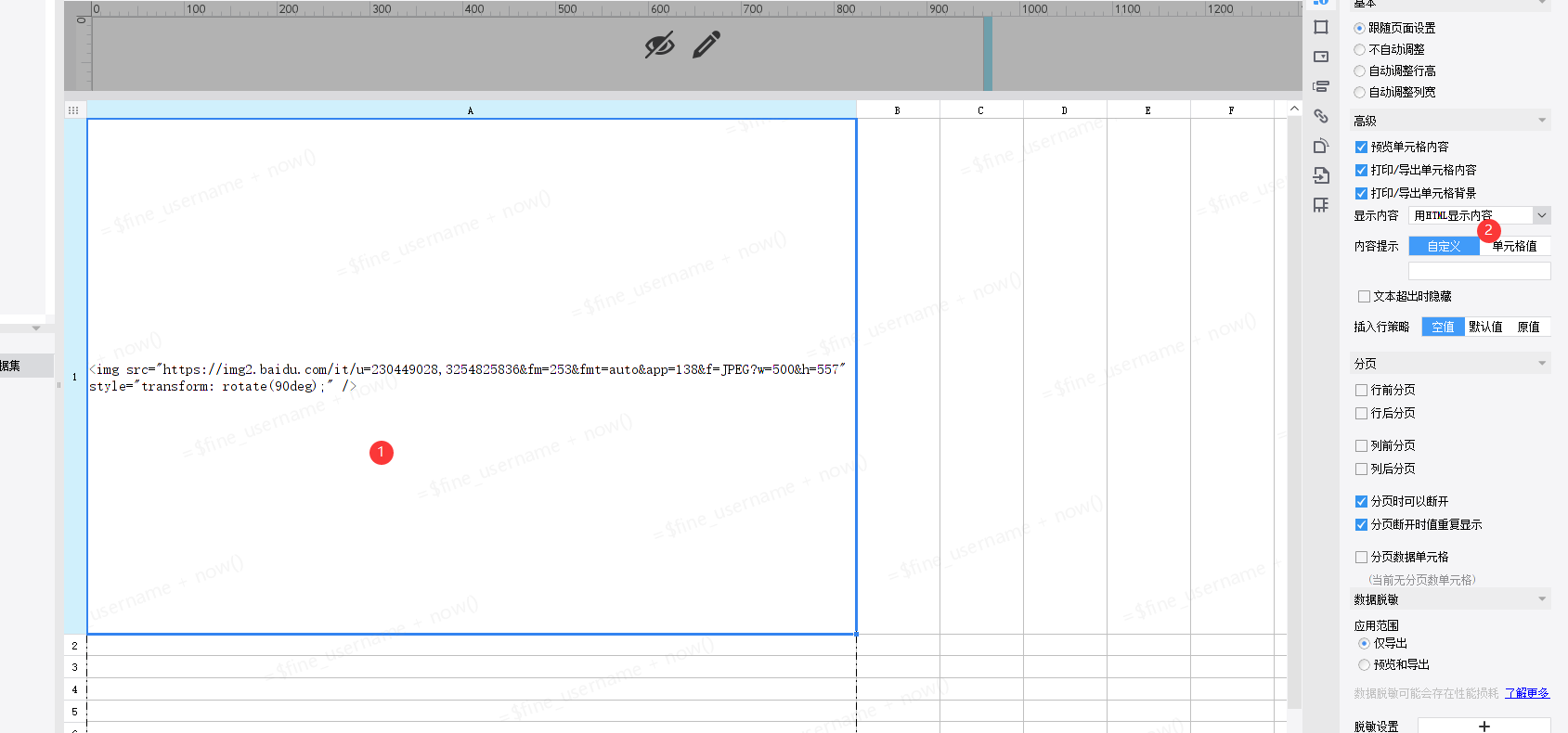Open the 了解更多 link
The height and width of the screenshot is (733, 1568).
pyautogui.click(x=1527, y=693)
